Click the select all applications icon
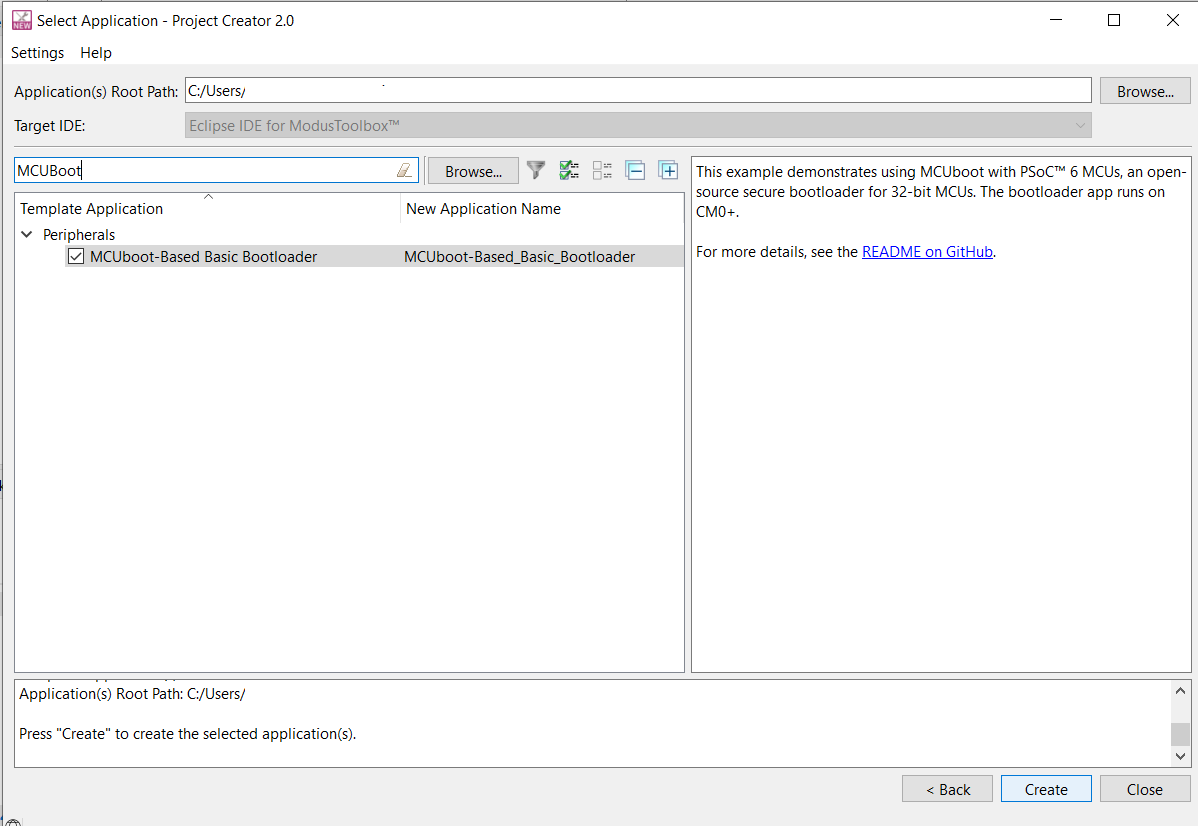 pos(569,170)
